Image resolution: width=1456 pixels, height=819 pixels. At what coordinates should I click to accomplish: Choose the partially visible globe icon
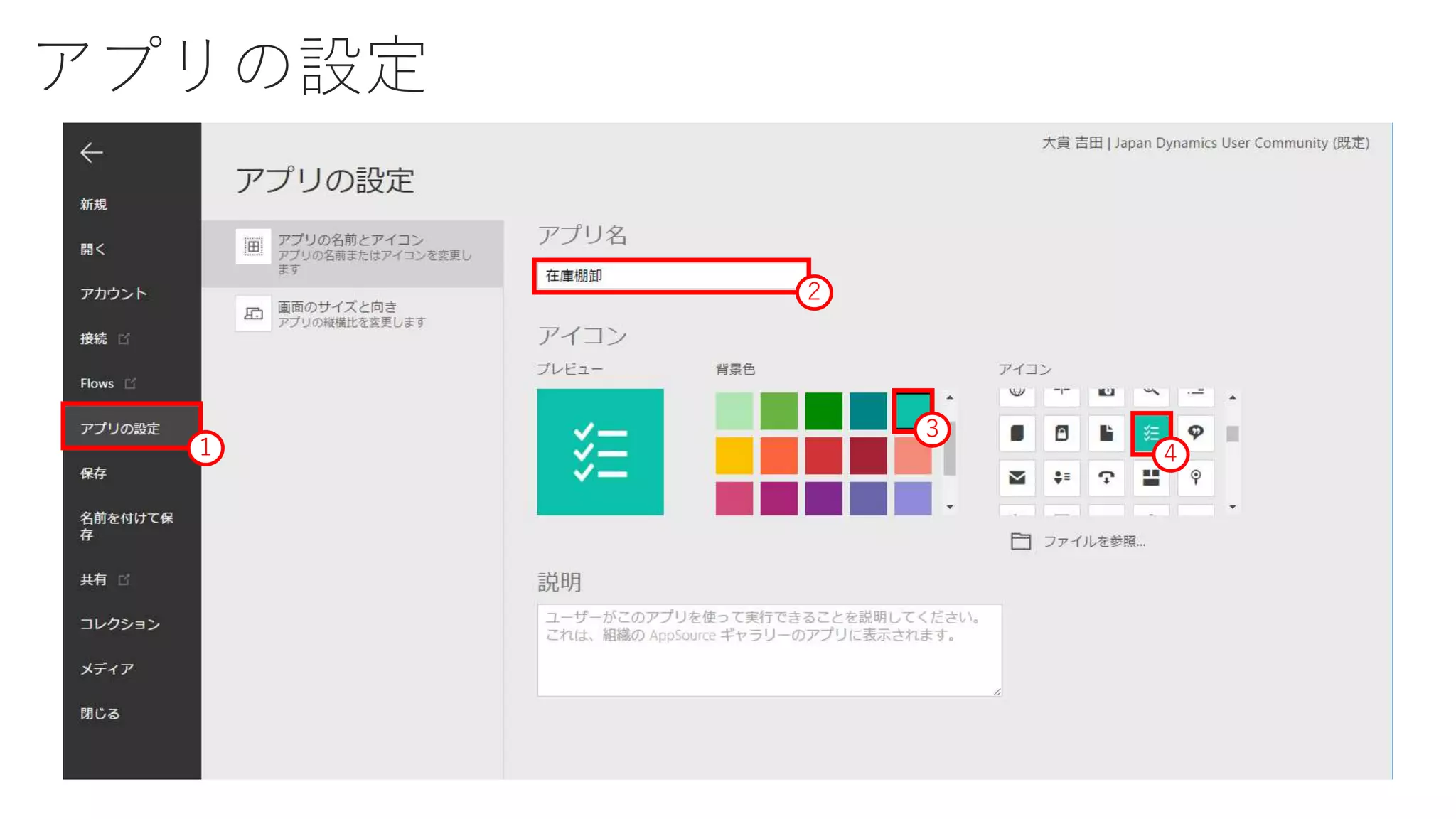(x=1017, y=397)
